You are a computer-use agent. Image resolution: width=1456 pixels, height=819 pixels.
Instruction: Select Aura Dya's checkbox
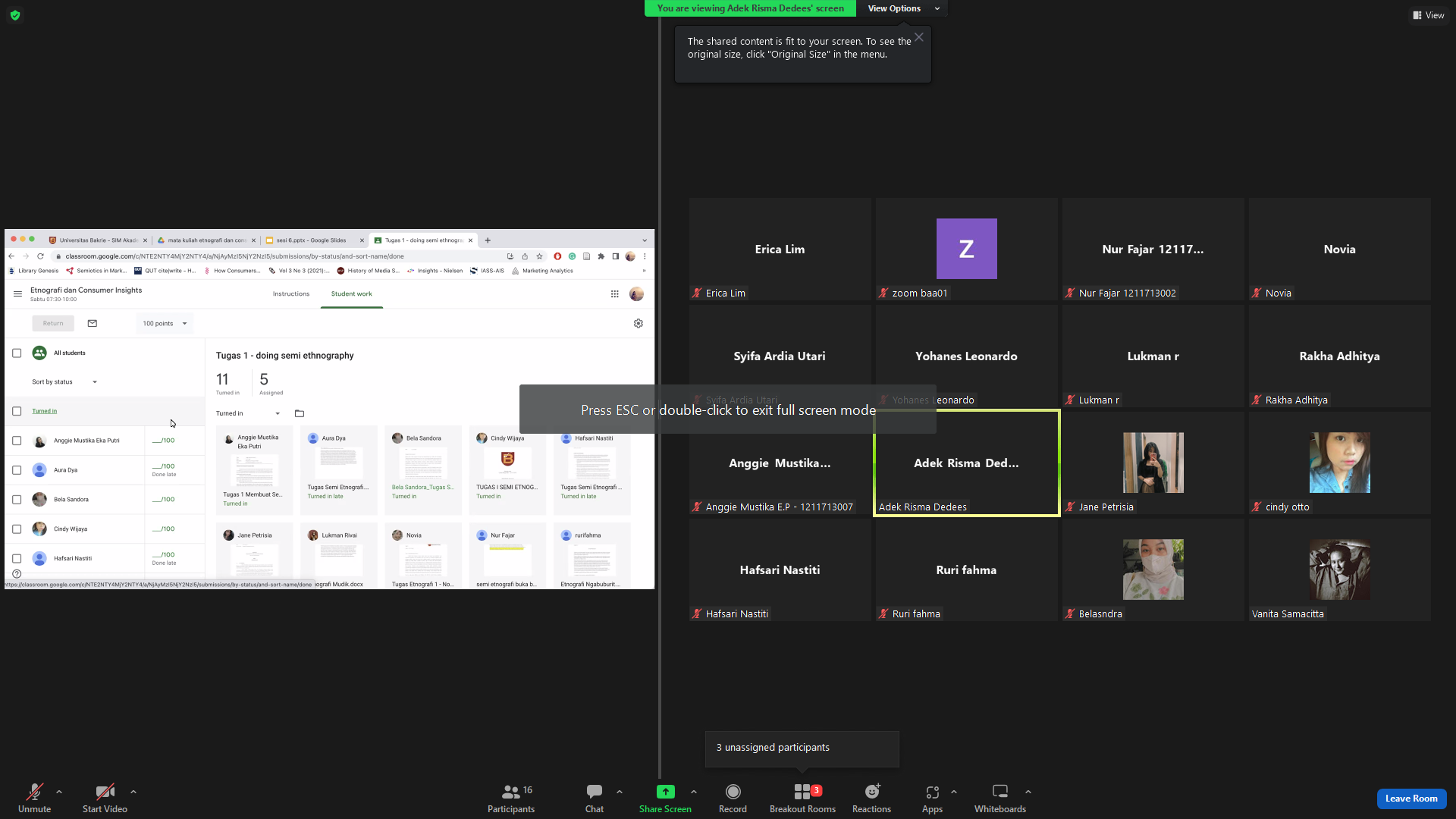17,470
